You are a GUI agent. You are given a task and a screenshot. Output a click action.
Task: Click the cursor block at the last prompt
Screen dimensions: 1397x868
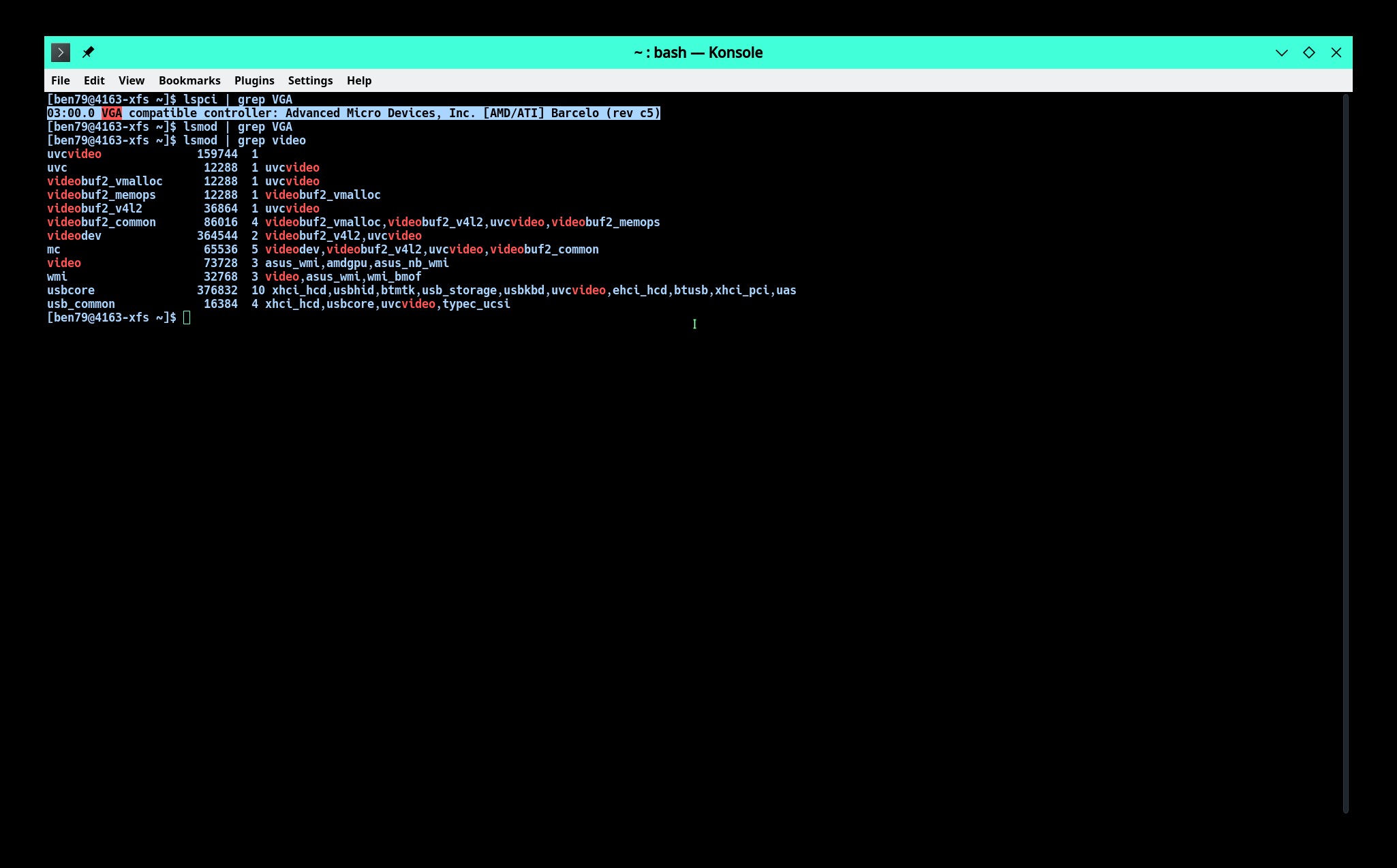tap(187, 317)
